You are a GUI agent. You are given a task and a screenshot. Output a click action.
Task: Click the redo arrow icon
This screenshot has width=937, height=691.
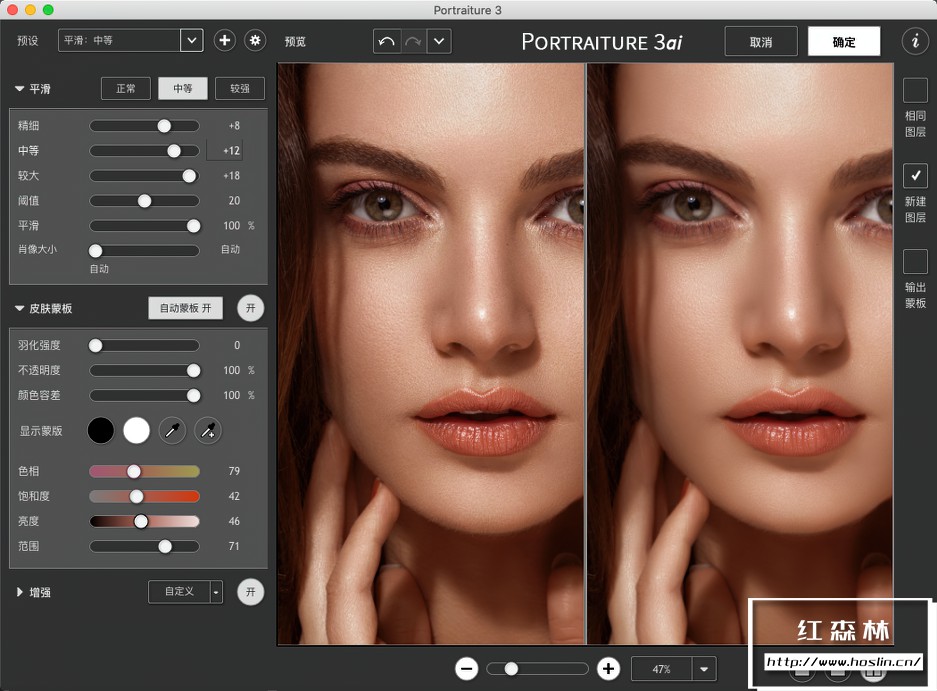[x=413, y=42]
